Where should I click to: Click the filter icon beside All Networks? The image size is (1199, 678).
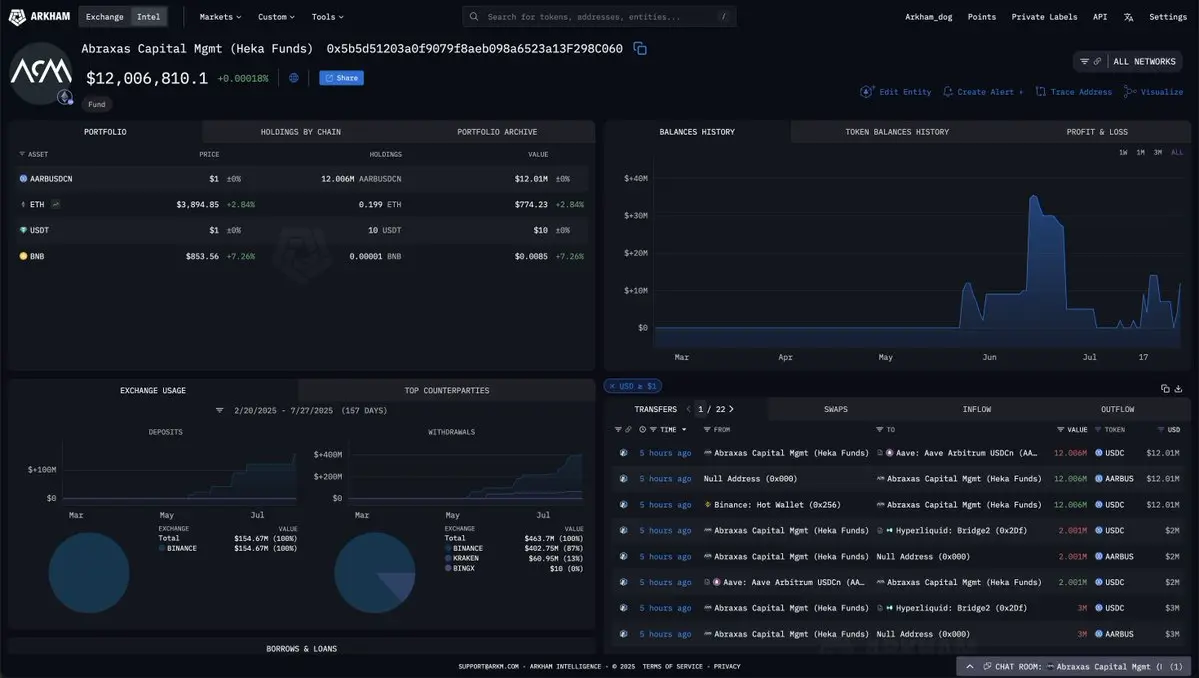(1084, 62)
